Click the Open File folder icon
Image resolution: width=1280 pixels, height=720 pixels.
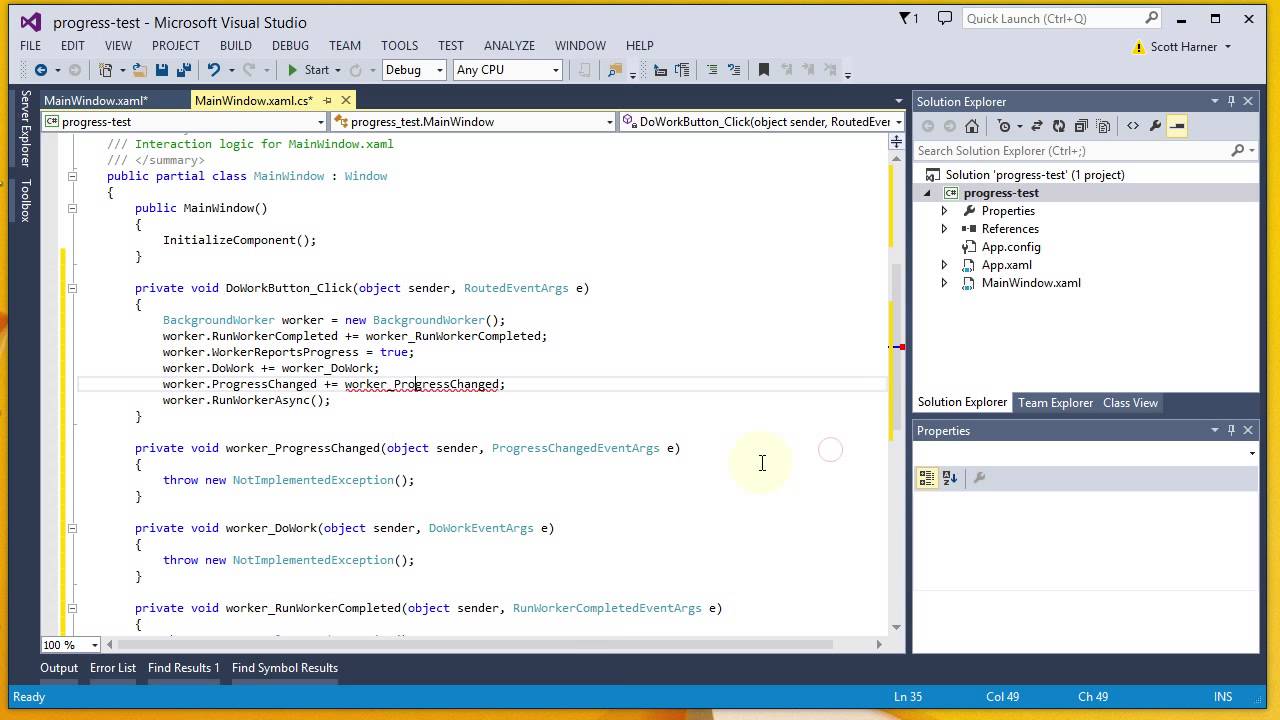(139, 70)
